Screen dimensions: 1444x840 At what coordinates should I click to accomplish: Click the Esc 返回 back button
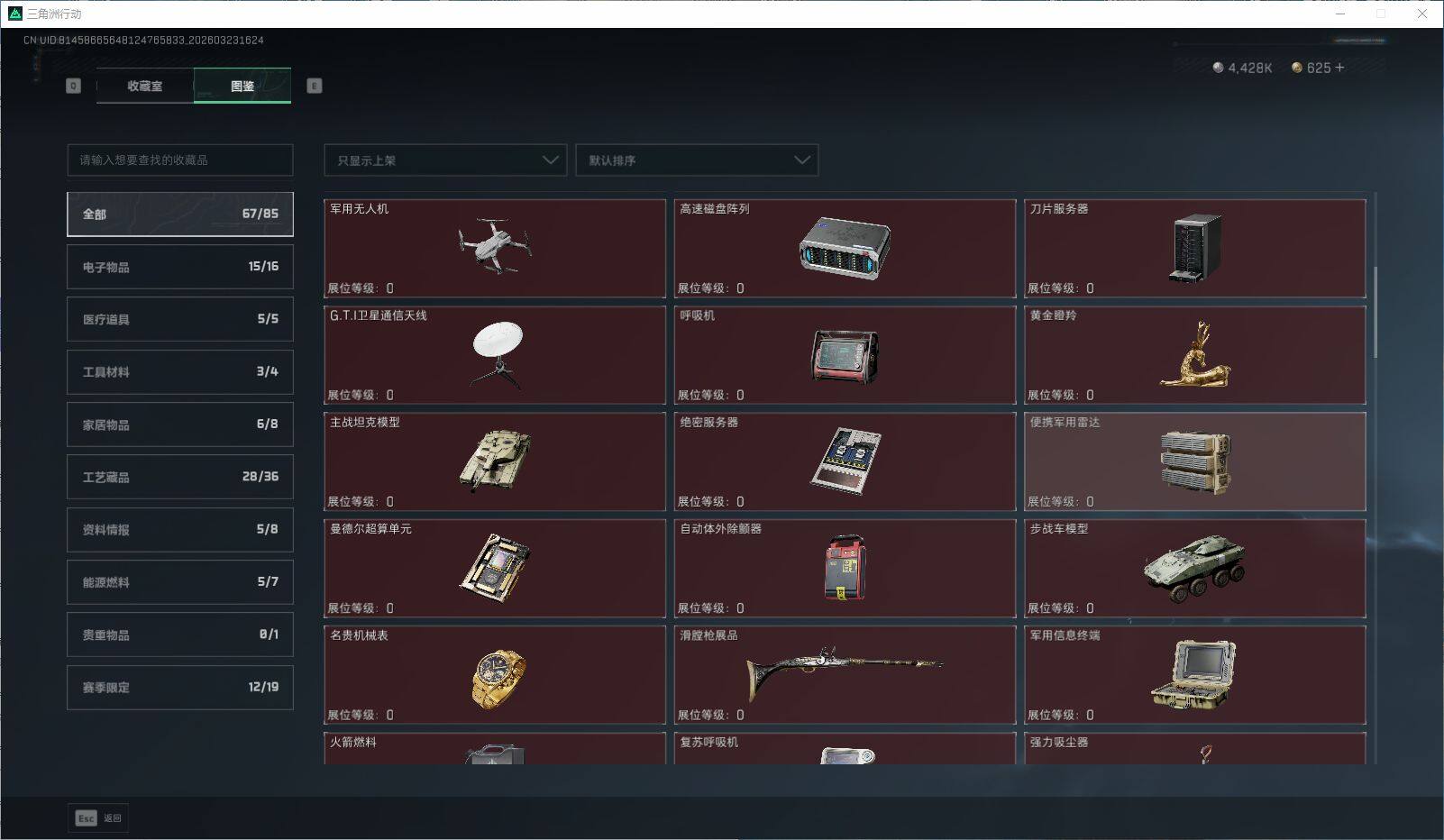coord(97,817)
